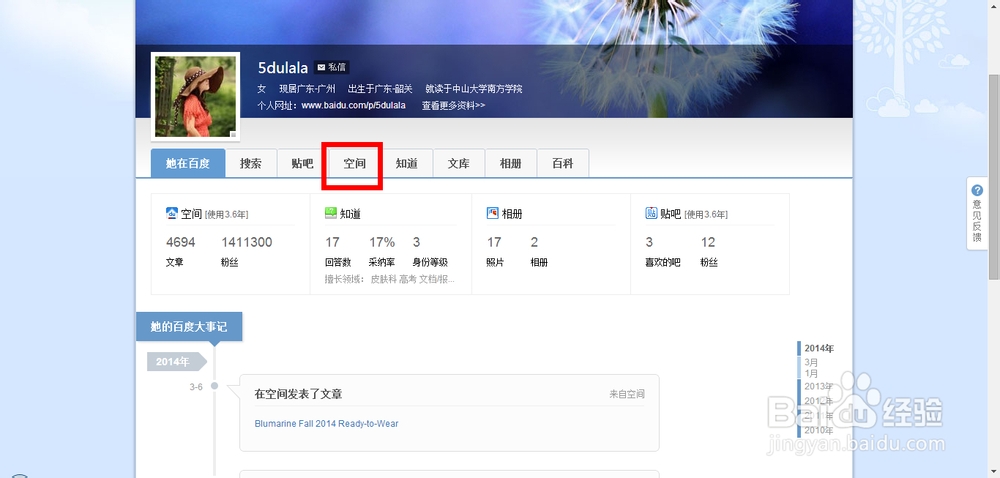
Task: Open the 百科 tab
Action: tap(562, 163)
